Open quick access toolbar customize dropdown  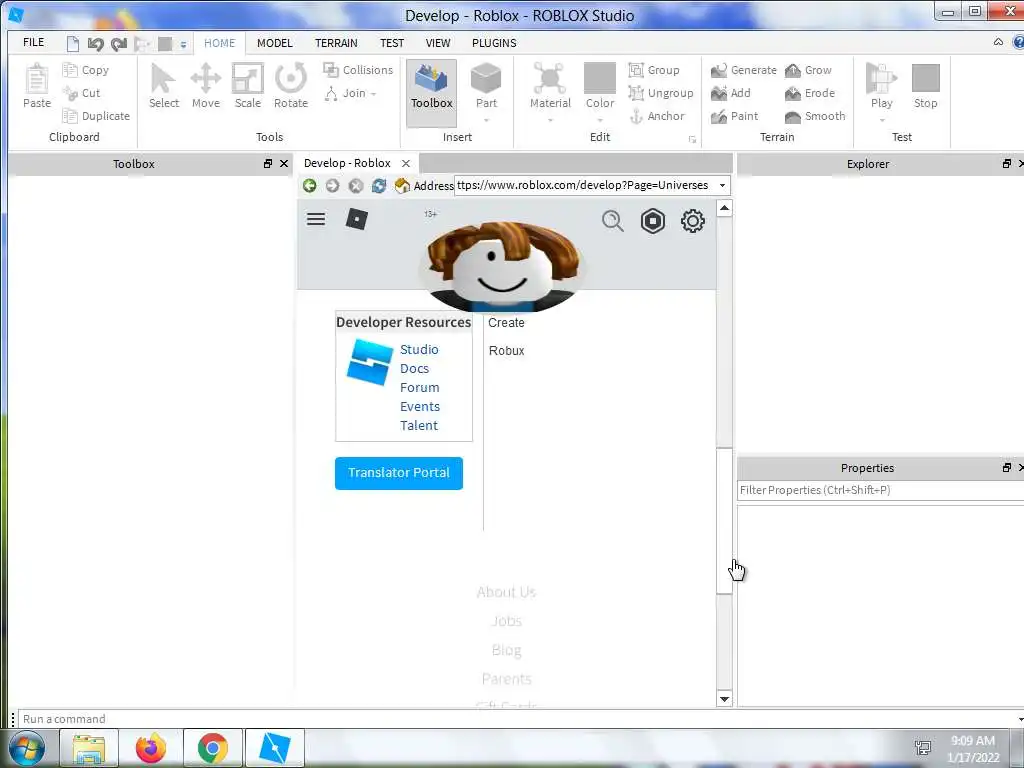184,45
